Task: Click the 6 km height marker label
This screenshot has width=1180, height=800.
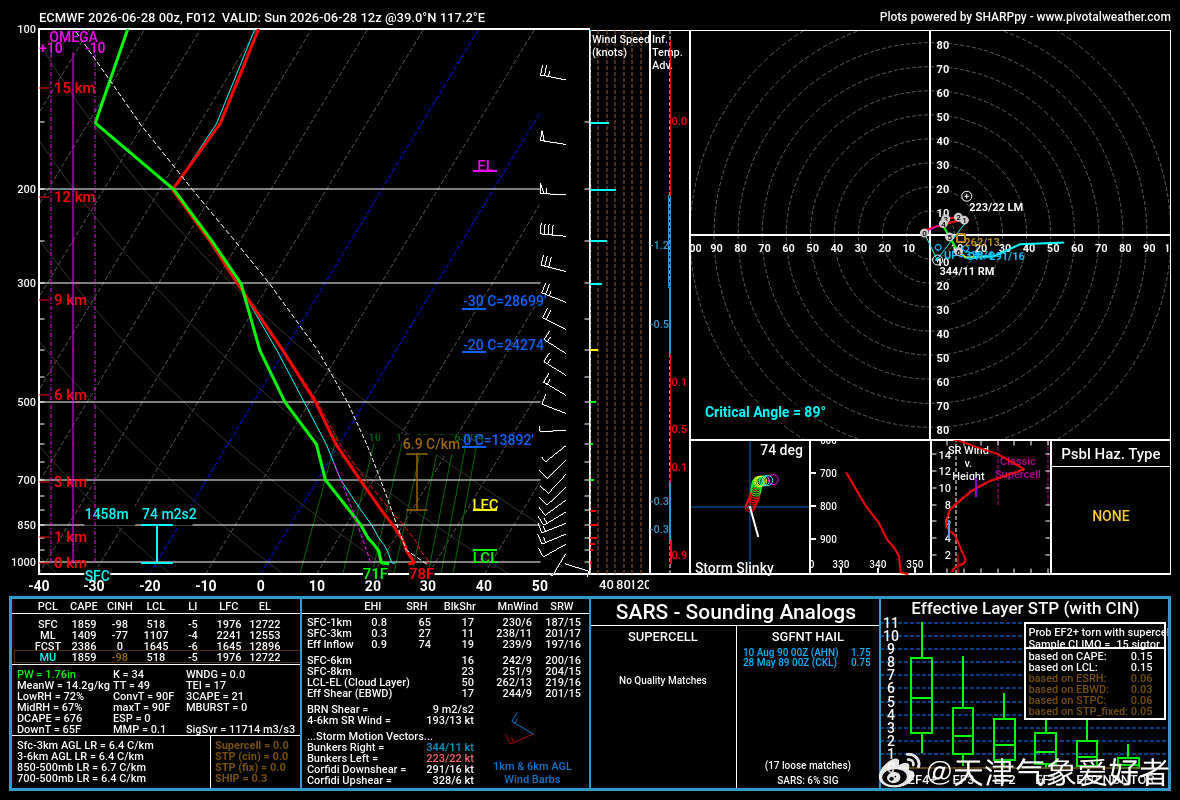Action: click(70, 395)
